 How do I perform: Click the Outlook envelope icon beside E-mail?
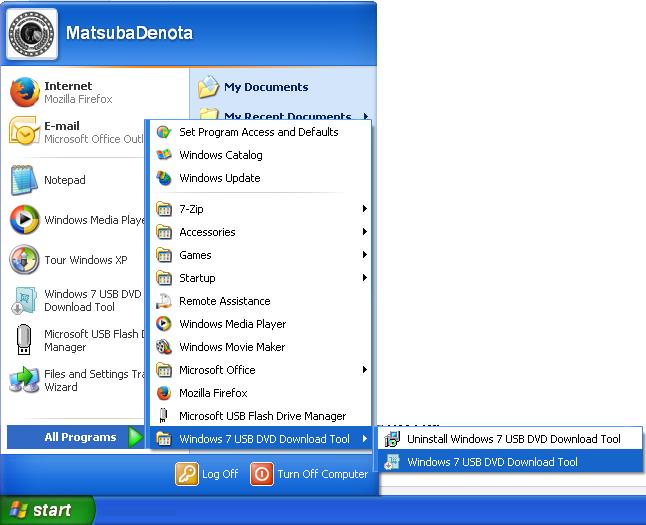24,131
